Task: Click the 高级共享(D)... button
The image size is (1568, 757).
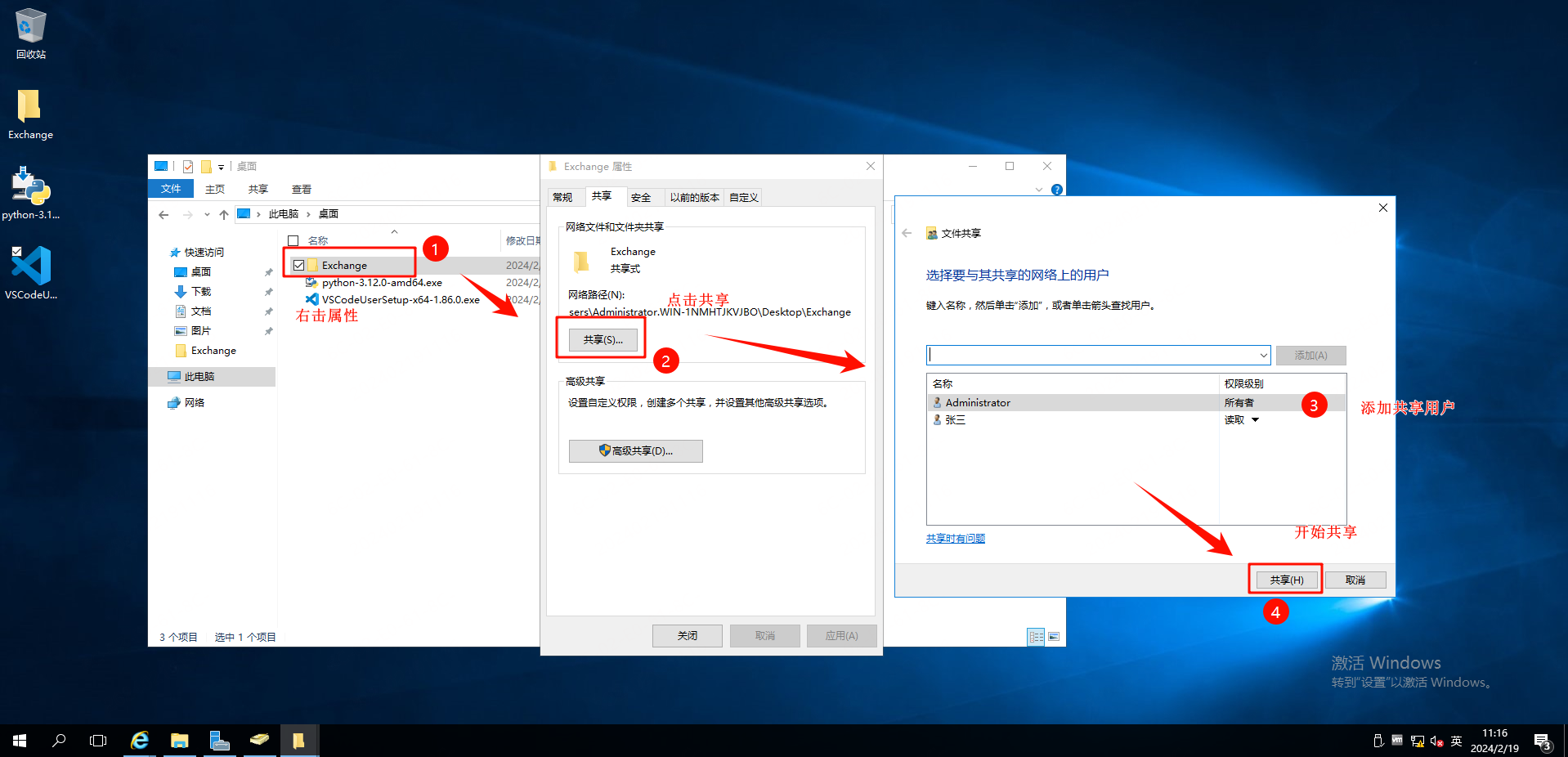Action: click(635, 451)
